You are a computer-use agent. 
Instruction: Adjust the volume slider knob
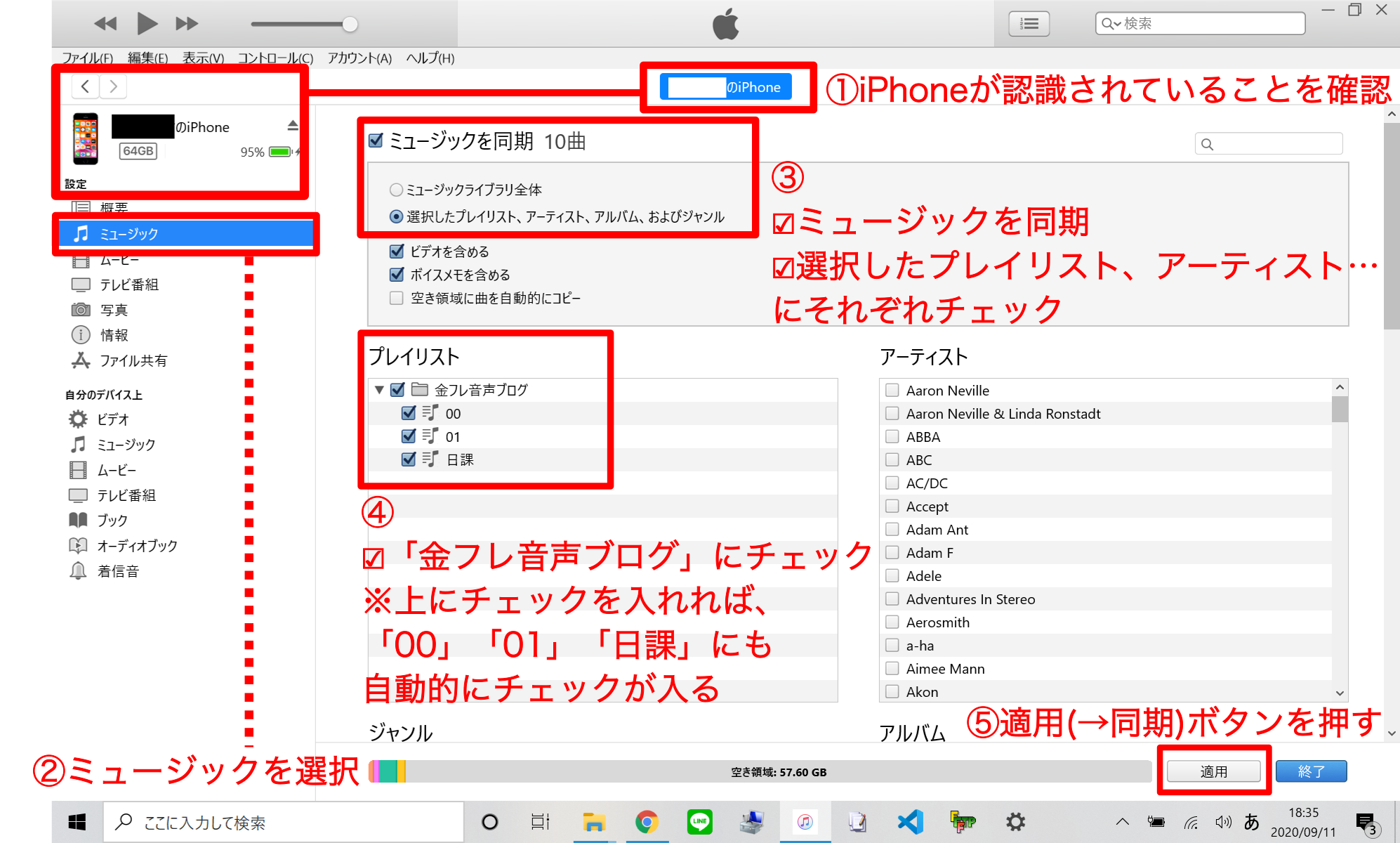coord(350,25)
